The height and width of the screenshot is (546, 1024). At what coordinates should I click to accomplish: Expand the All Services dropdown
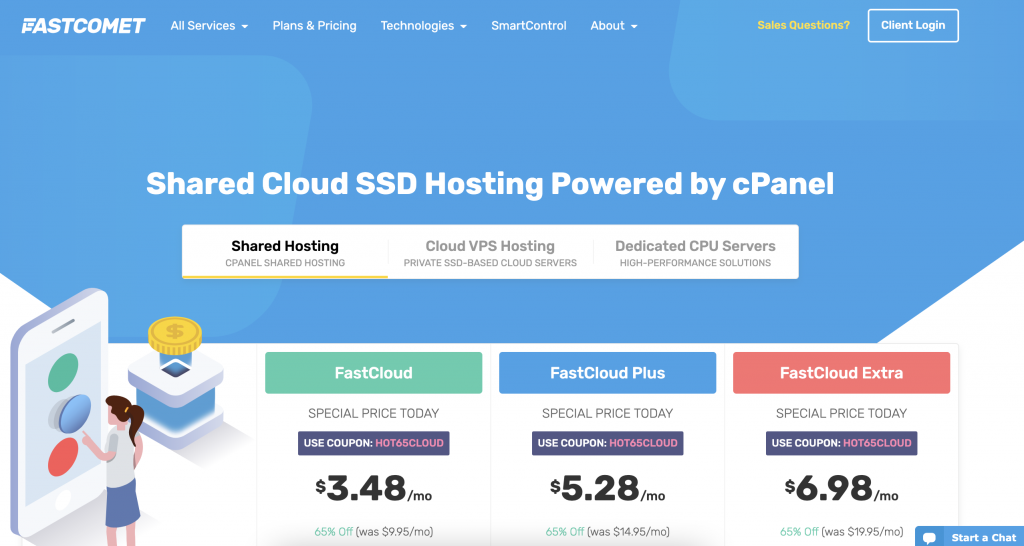[209, 26]
